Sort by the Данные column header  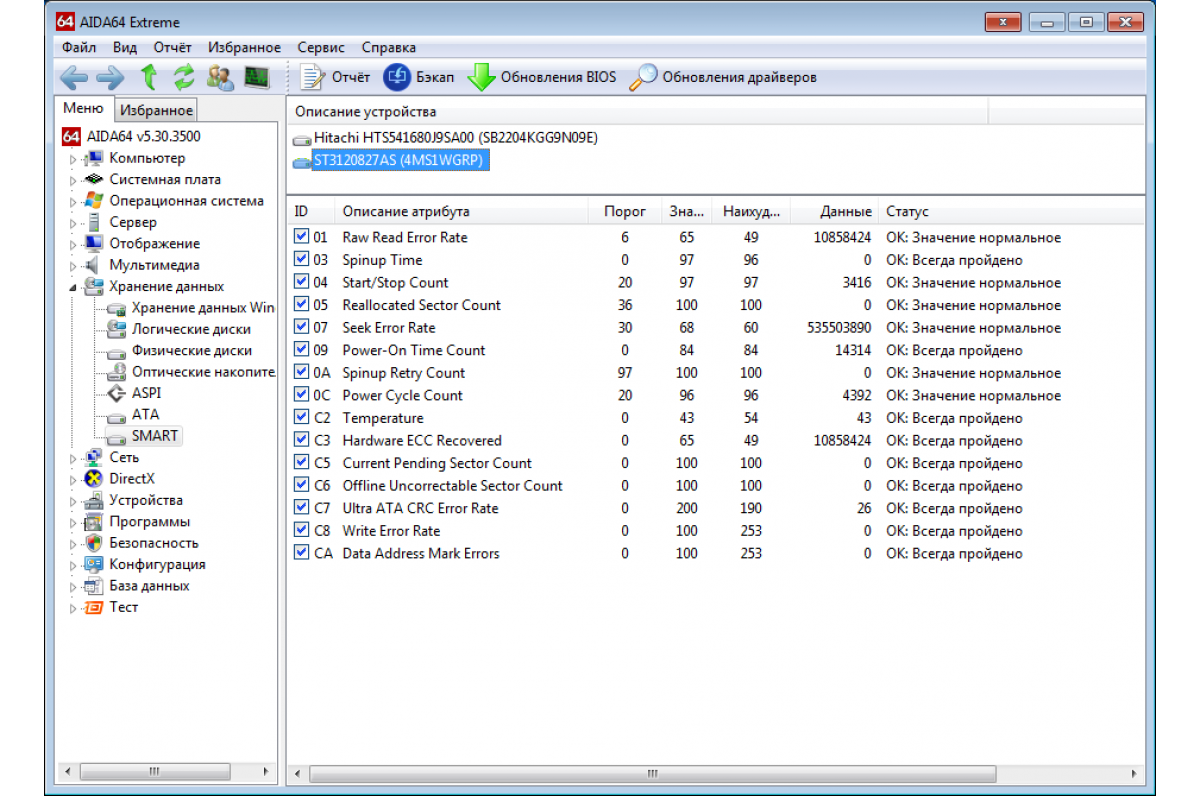coord(835,211)
